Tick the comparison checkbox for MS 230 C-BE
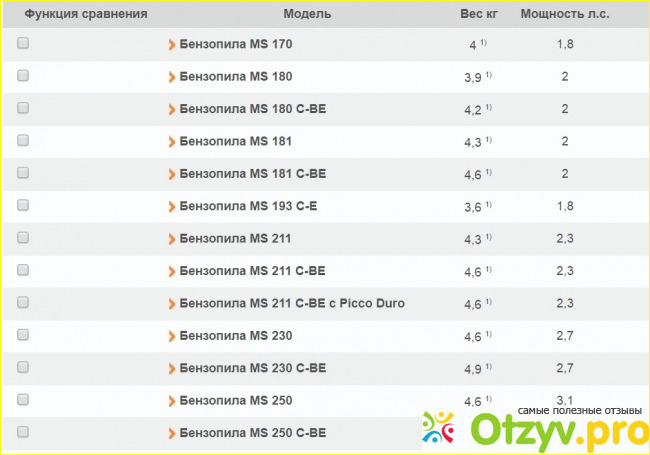650x455 pixels. pos(23,367)
